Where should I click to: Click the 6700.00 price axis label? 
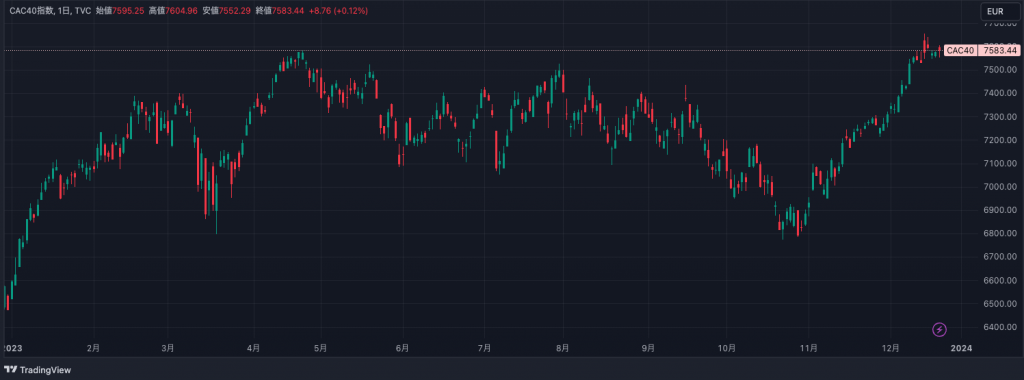point(1000,257)
